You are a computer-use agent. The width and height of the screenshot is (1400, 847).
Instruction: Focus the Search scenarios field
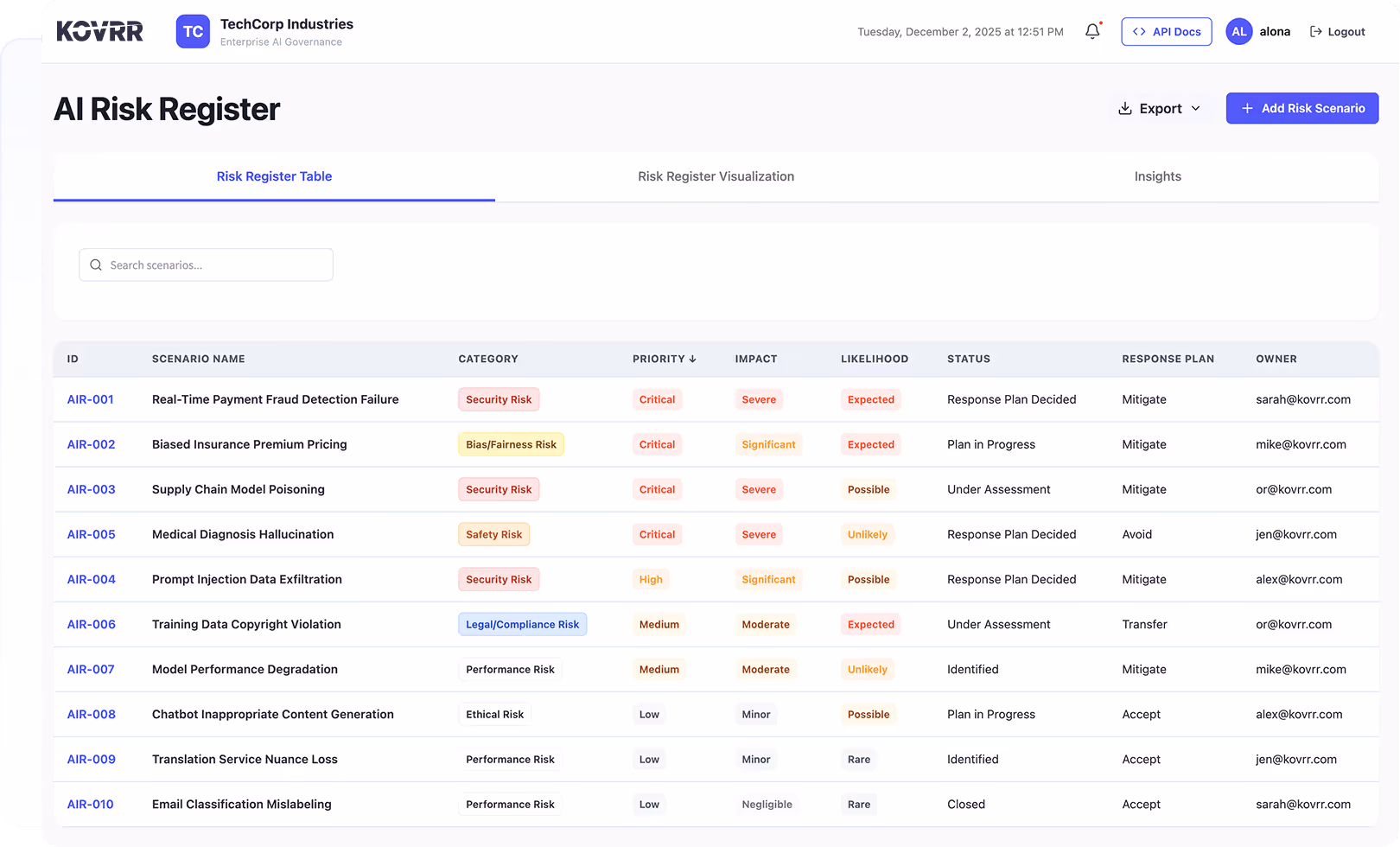(x=206, y=264)
